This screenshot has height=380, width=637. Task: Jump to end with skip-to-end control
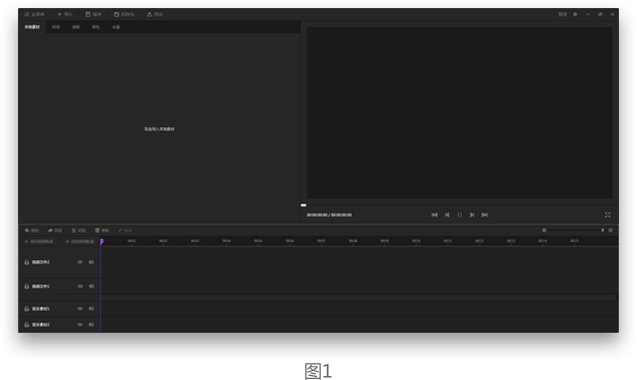(x=485, y=215)
